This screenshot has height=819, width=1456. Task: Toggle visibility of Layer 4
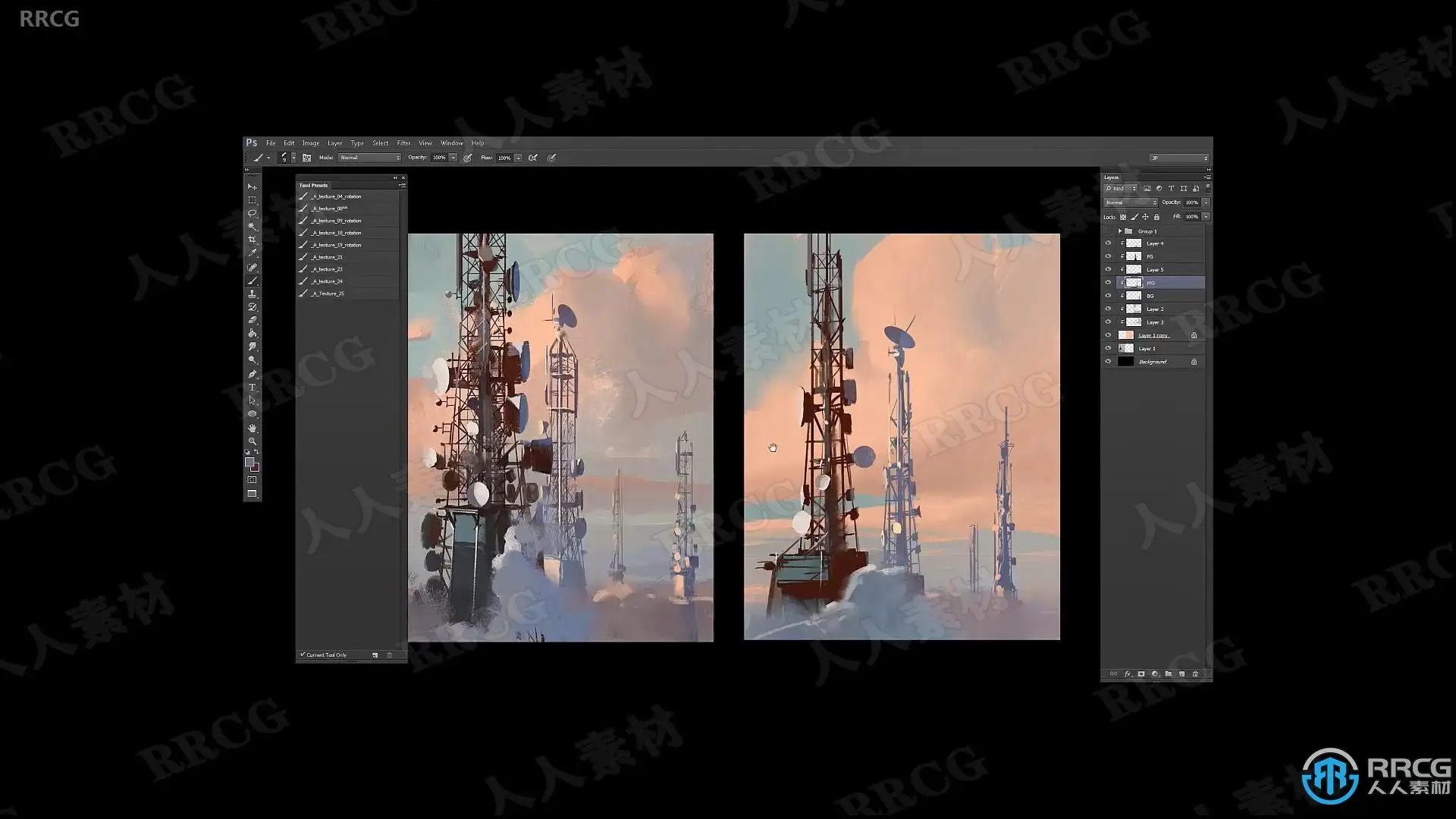(x=1108, y=243)
